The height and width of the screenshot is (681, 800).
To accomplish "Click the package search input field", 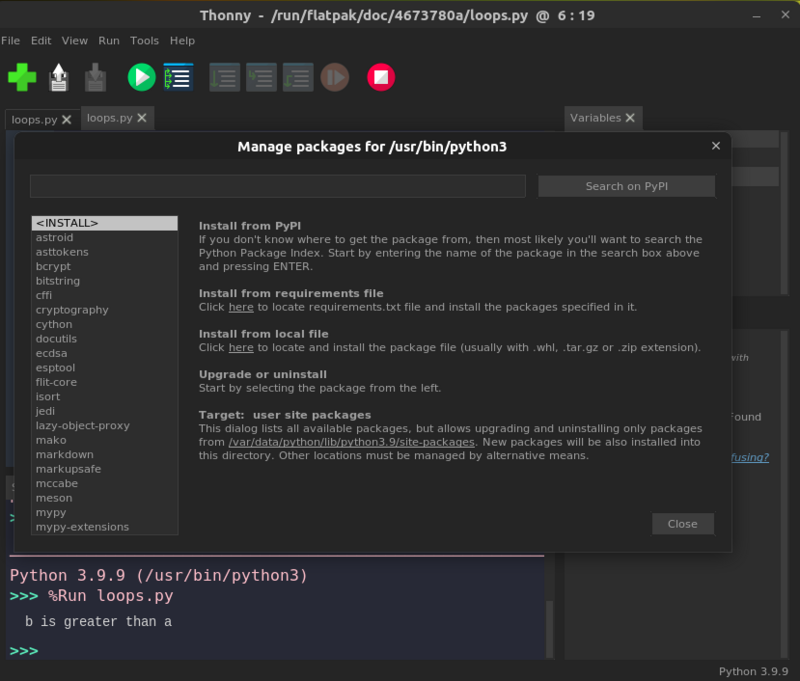I will 277,186.
